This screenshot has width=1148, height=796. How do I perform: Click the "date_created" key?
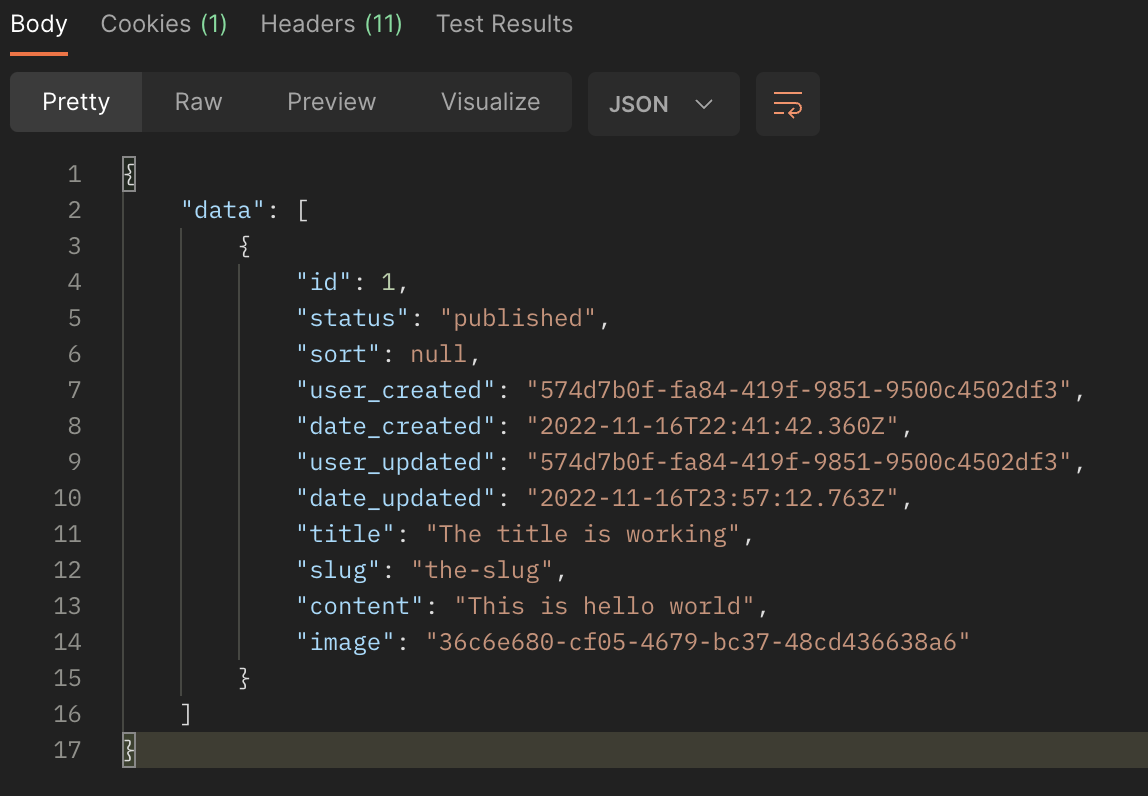pyautogui.click(x=395, y=425)
